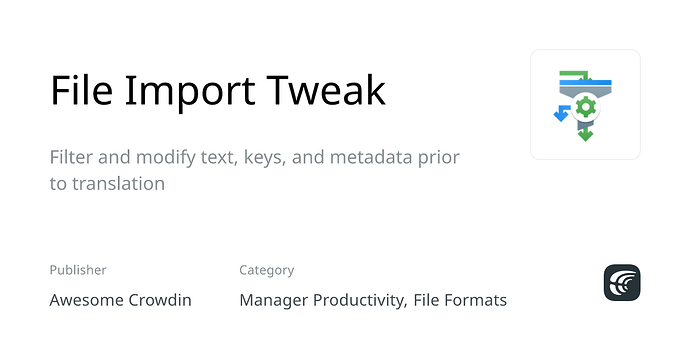Screen dimensions: 690x362
Task: Click the blue bar on top of the funnel
Action: click(x=585, y=83)
